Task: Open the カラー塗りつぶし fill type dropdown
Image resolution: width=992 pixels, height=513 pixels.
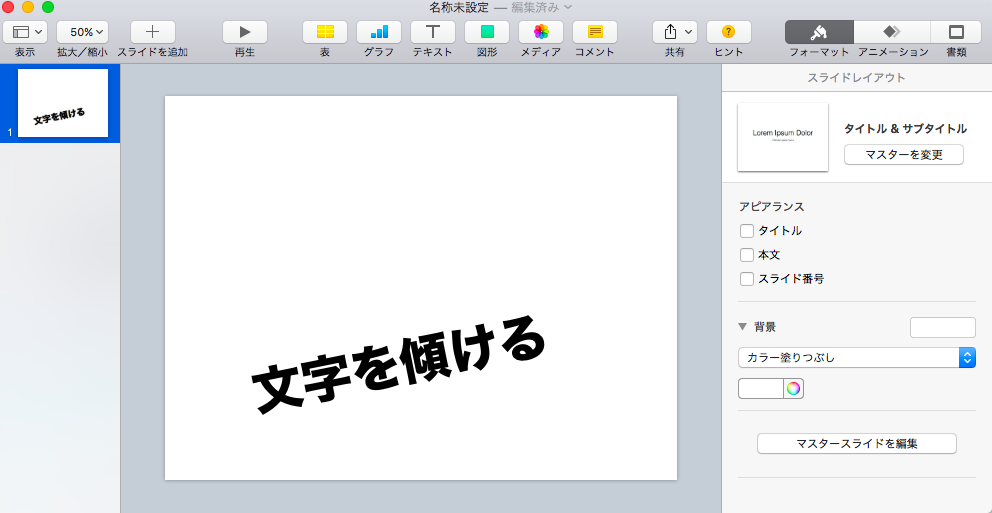Action: (856, 357)
